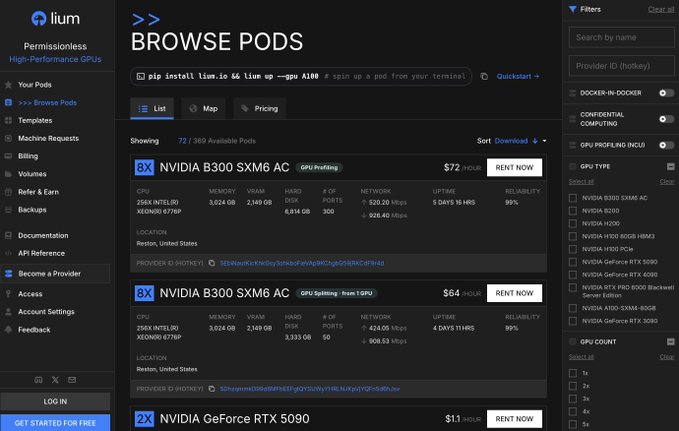Click the API Reference code icon
The width and height of the screenshot is (679, 431).
(8, 253)
